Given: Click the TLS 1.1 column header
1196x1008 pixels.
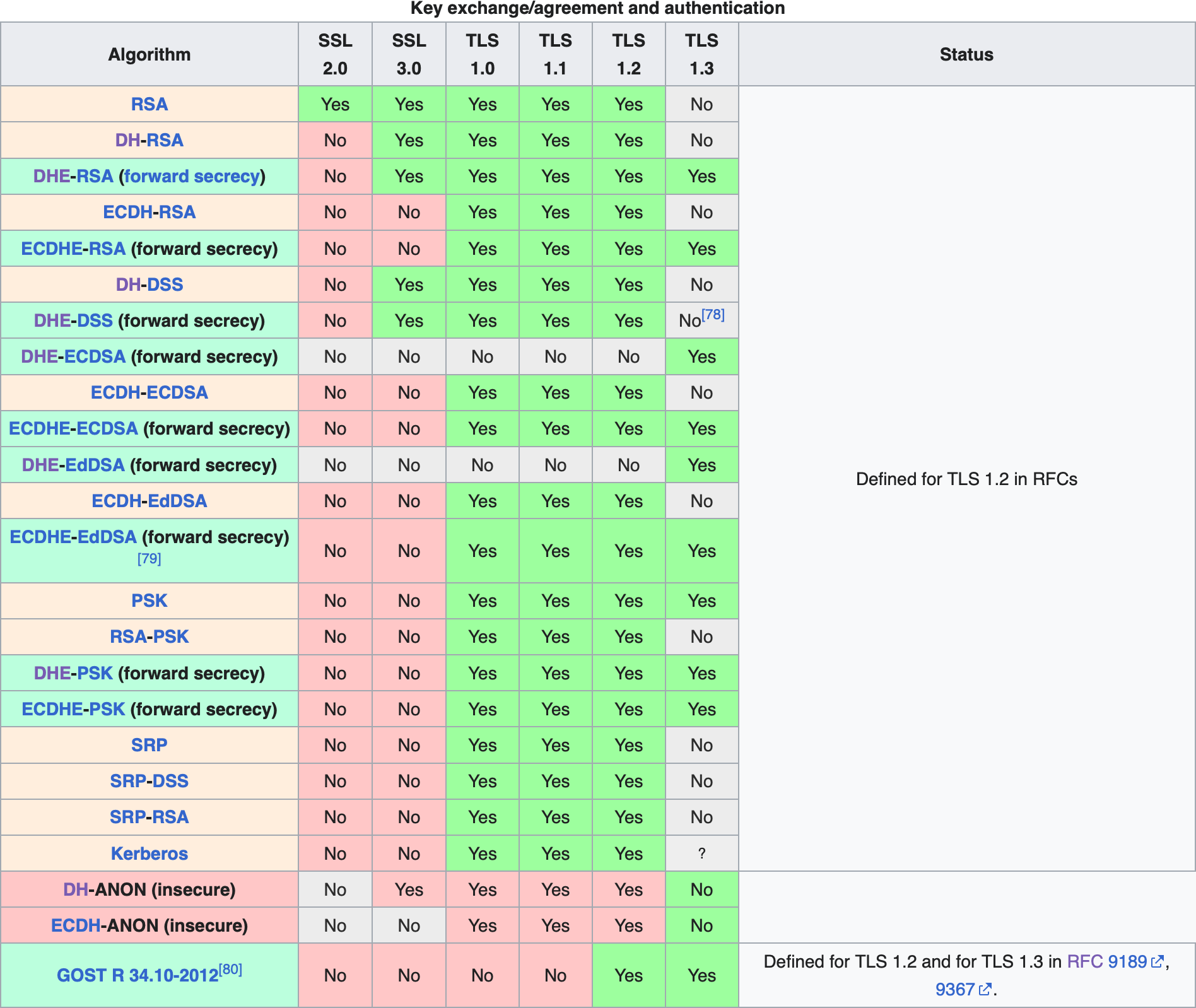Looking at the screenshot, I should click(x=556, y=54).
